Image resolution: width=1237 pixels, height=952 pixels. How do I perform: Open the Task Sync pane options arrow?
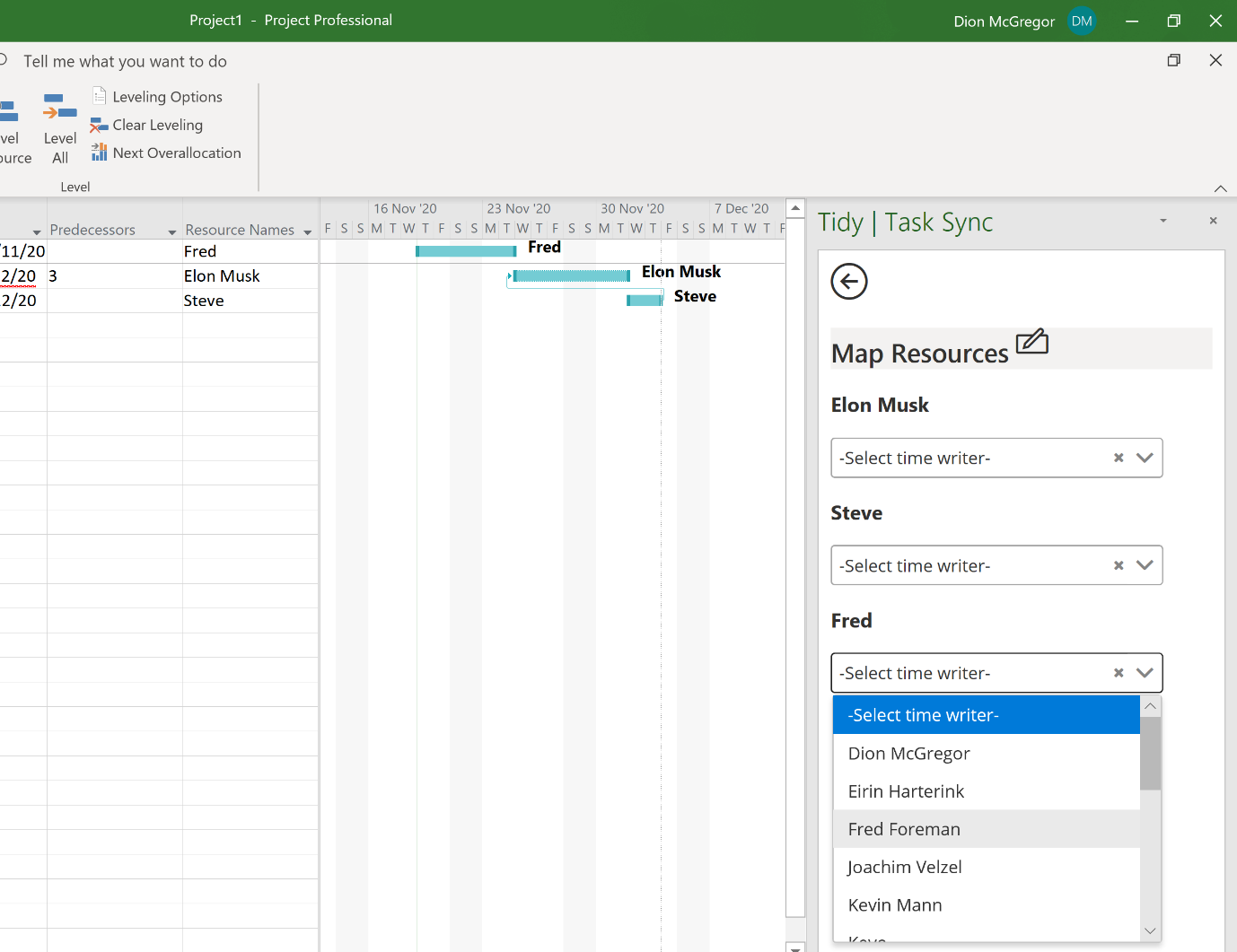pos(1163,221)
